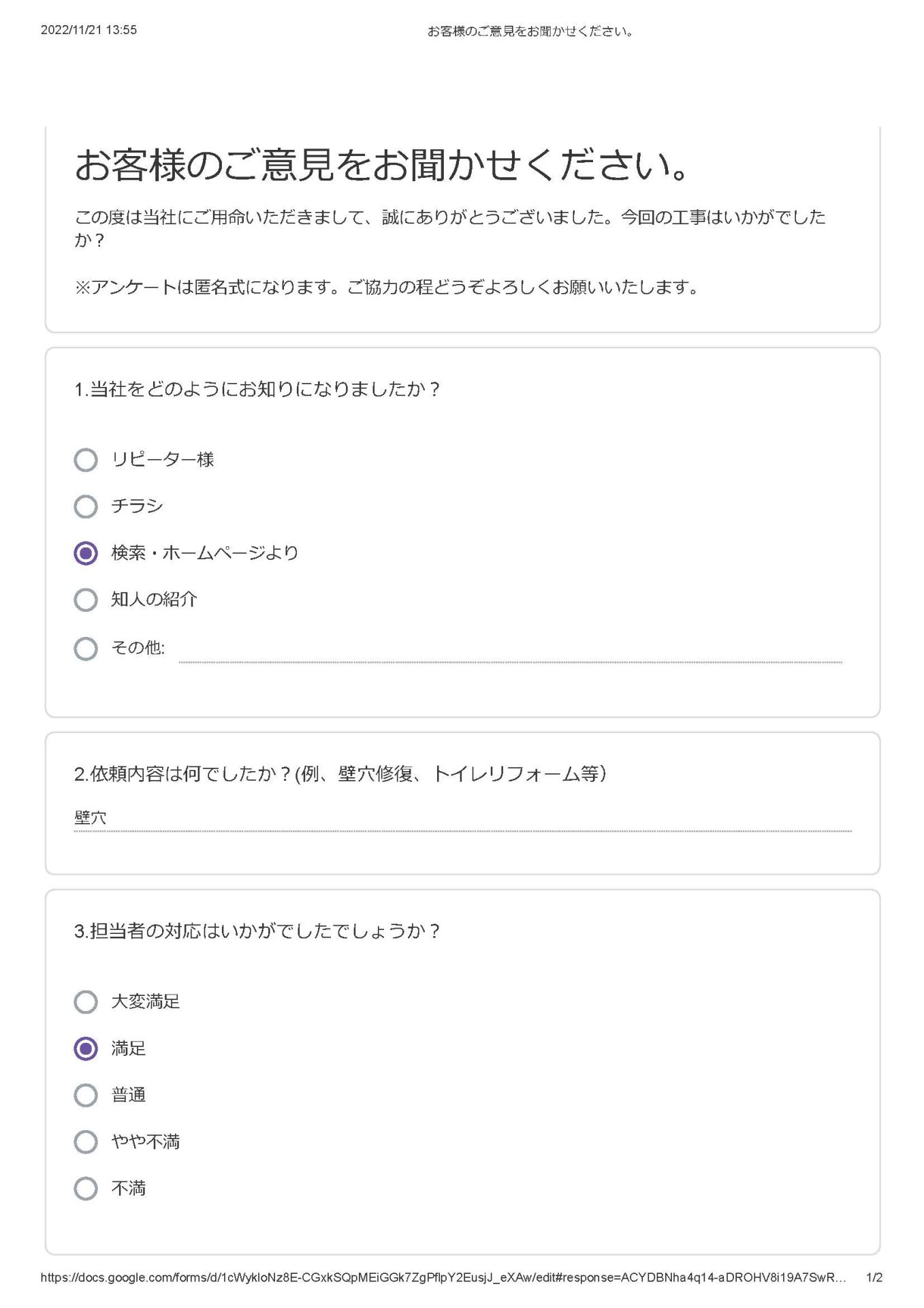Click the docs.google.com forms URL in footer
The height and width of the screenshot is (1308, 924).
443,1277
